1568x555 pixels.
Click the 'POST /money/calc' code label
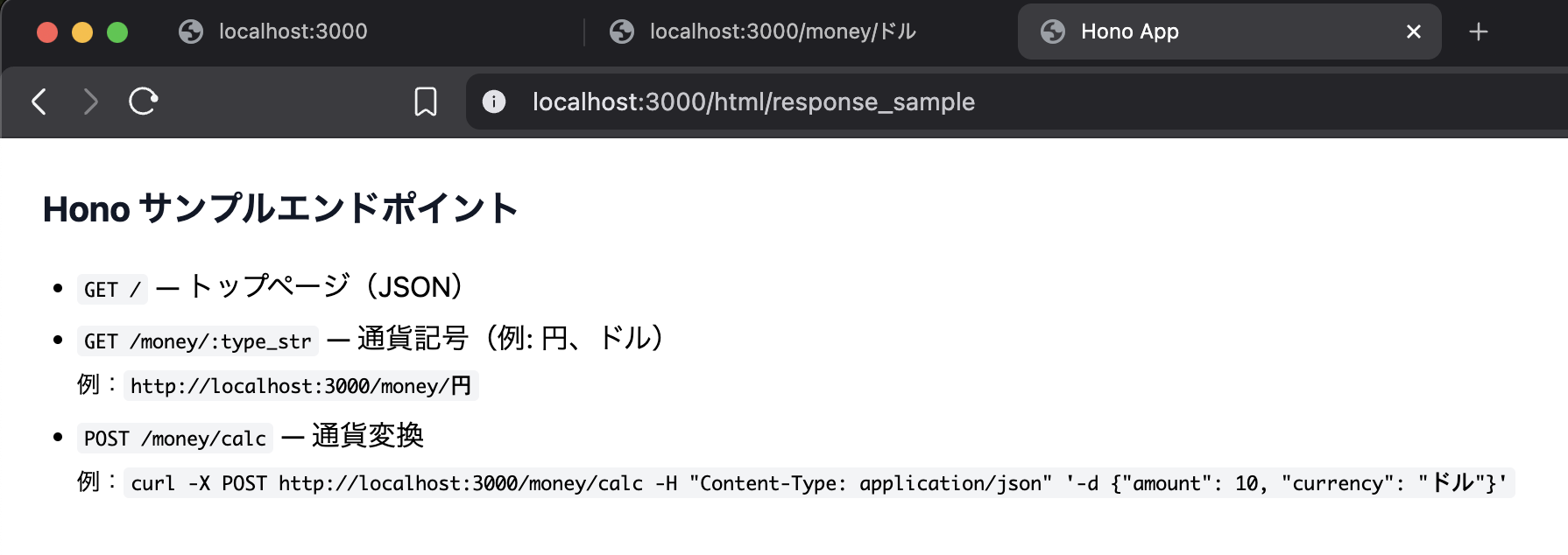pyautogui.click(x=174, y=439)
